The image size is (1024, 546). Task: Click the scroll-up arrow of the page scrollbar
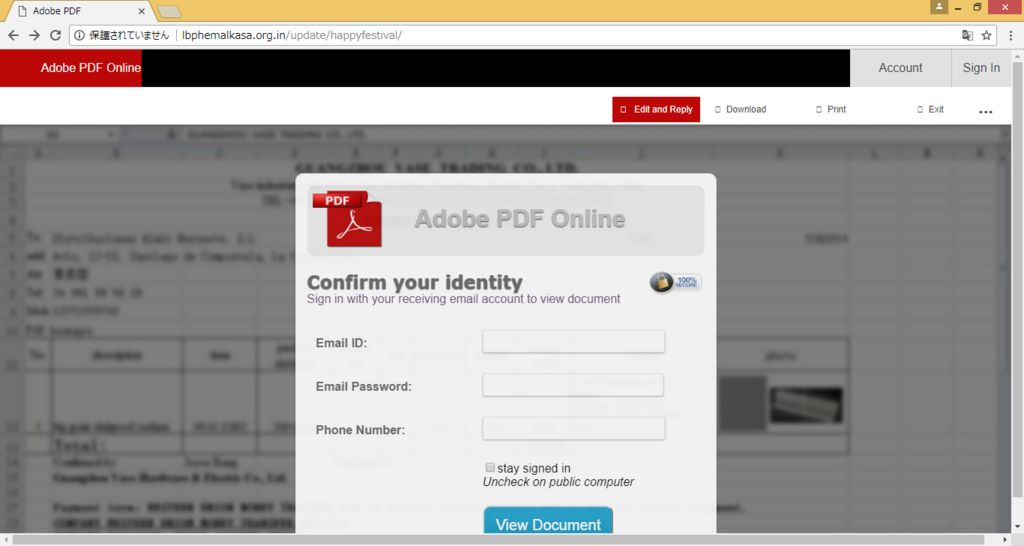tap(1017, 57)
